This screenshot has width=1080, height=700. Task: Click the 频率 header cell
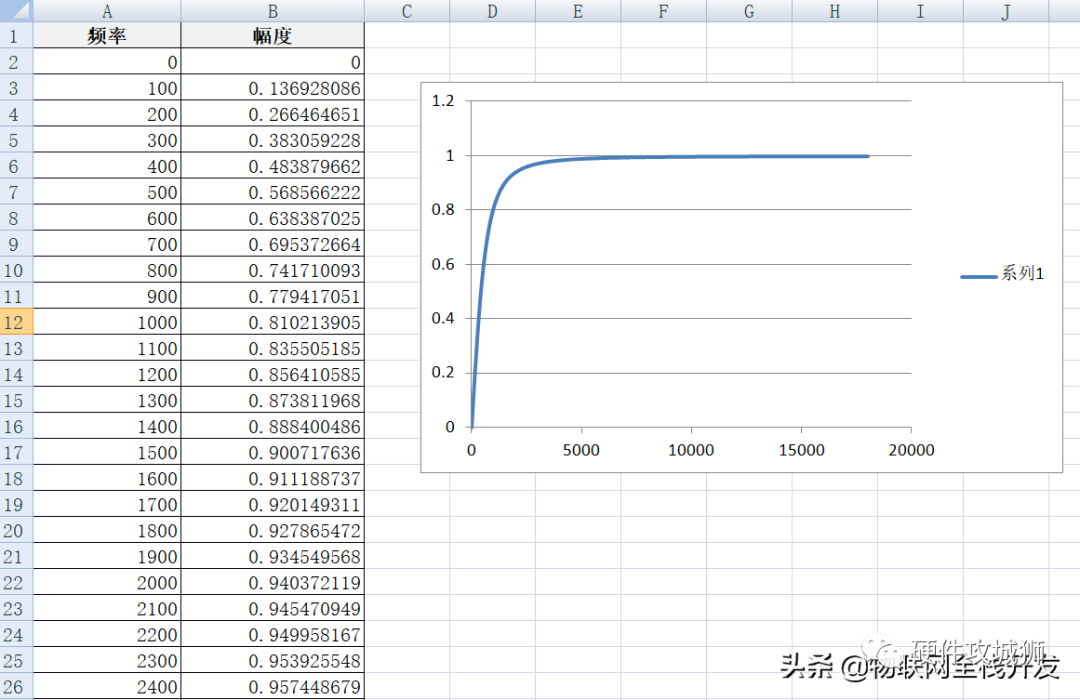[107, 36]
